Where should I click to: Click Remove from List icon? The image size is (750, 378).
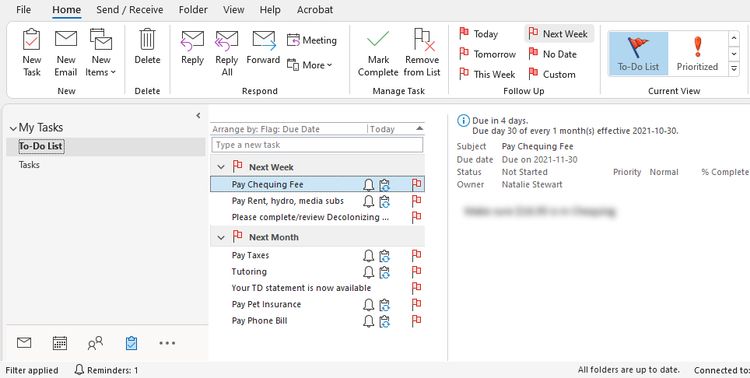pos(424,39)
